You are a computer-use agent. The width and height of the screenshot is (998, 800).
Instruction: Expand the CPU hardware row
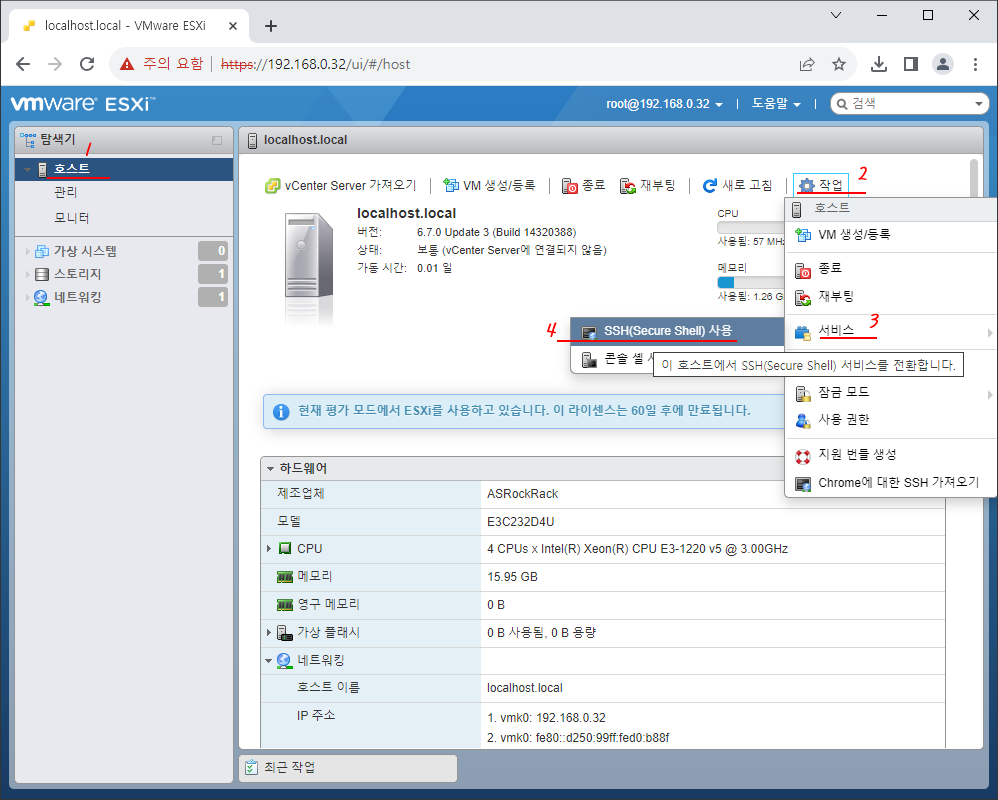[269, 549]
